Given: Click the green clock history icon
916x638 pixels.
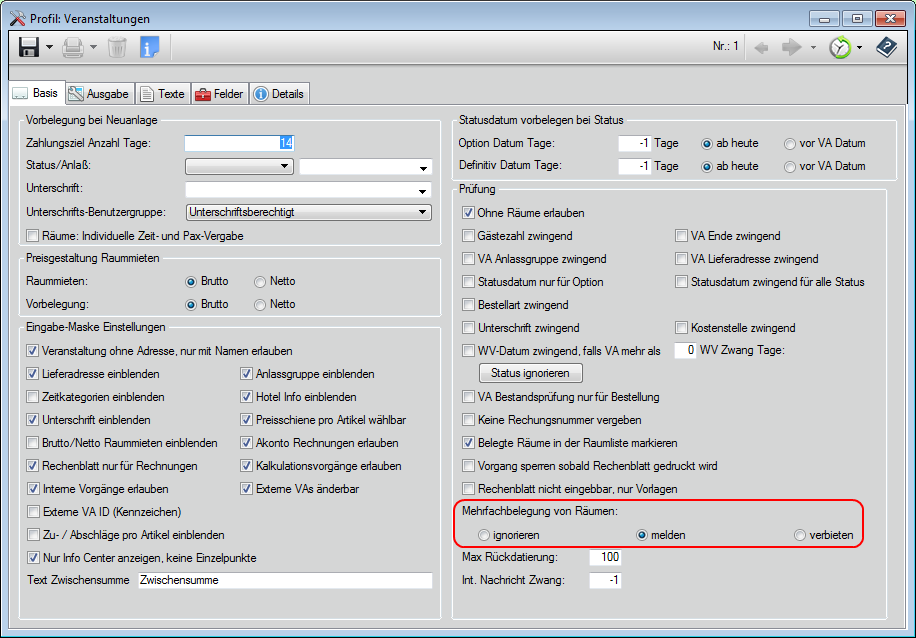Looking at the screenshot, I should tap(840, 47).
